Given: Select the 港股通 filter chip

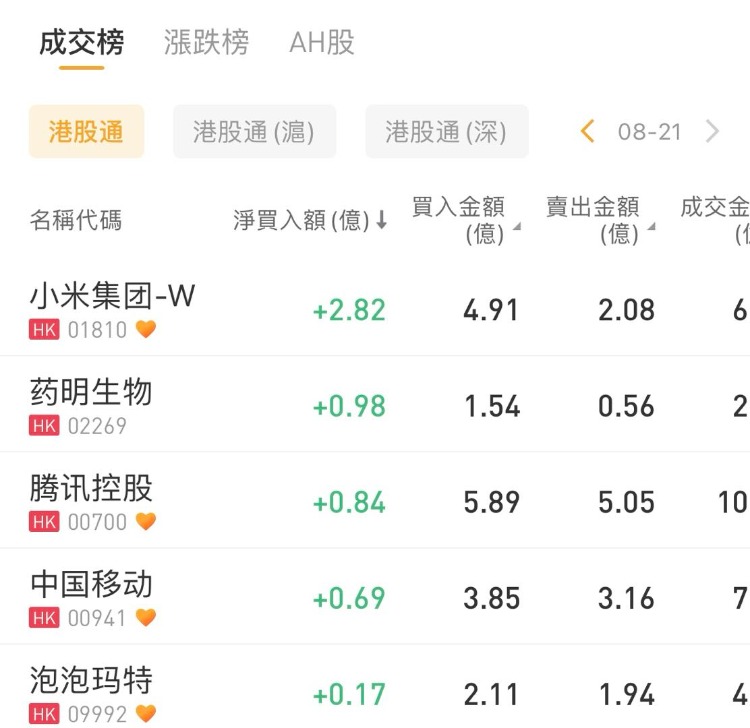Looking at the screenshot, I should [x=86, y=132].
